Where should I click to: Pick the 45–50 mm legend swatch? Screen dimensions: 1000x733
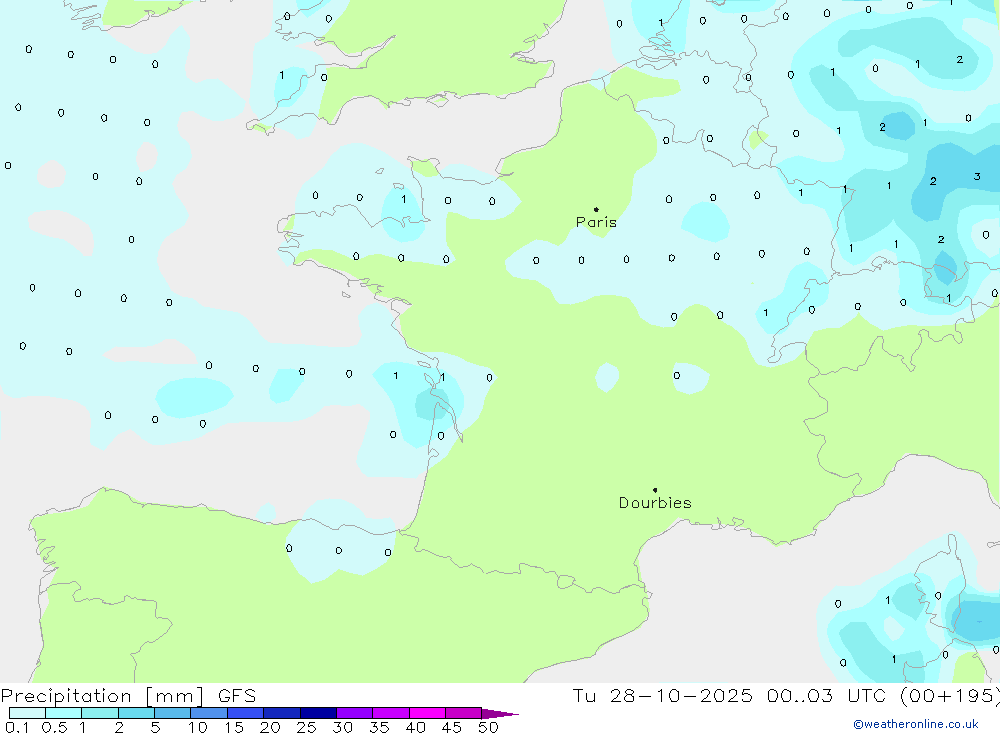(463, 713)
